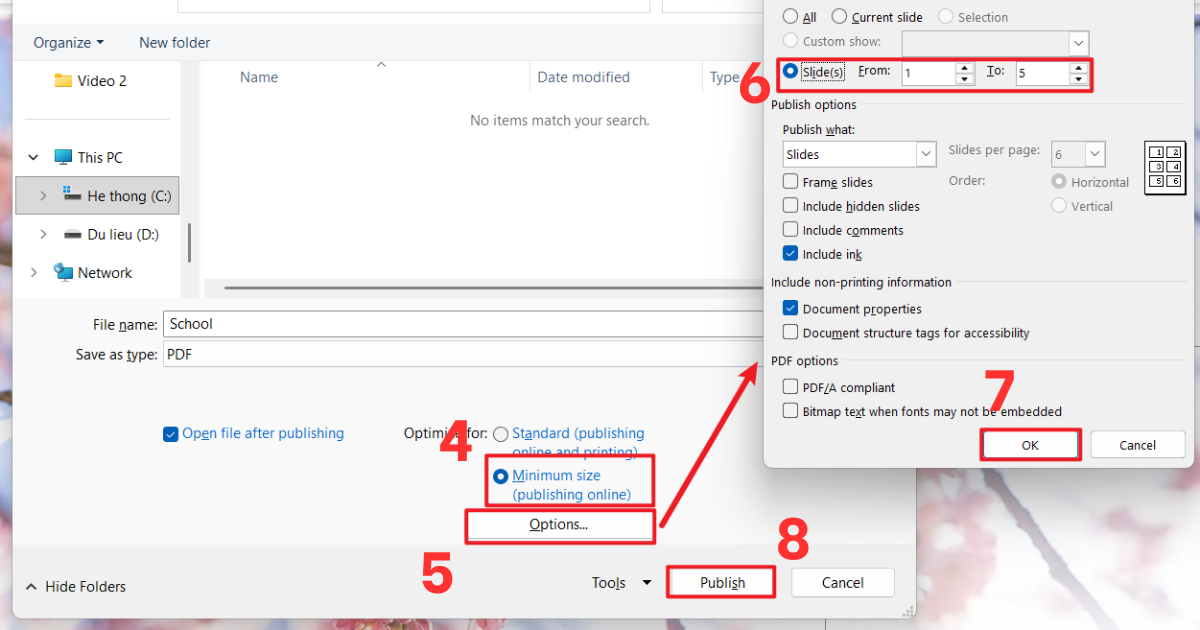
Task: Enable Document structure tags for accessibility
Action: coord(791,333)
